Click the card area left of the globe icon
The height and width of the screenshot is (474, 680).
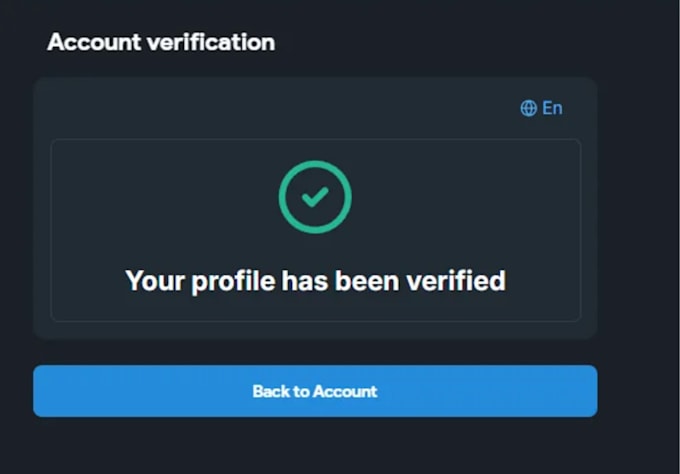click(x=300, y=108)
